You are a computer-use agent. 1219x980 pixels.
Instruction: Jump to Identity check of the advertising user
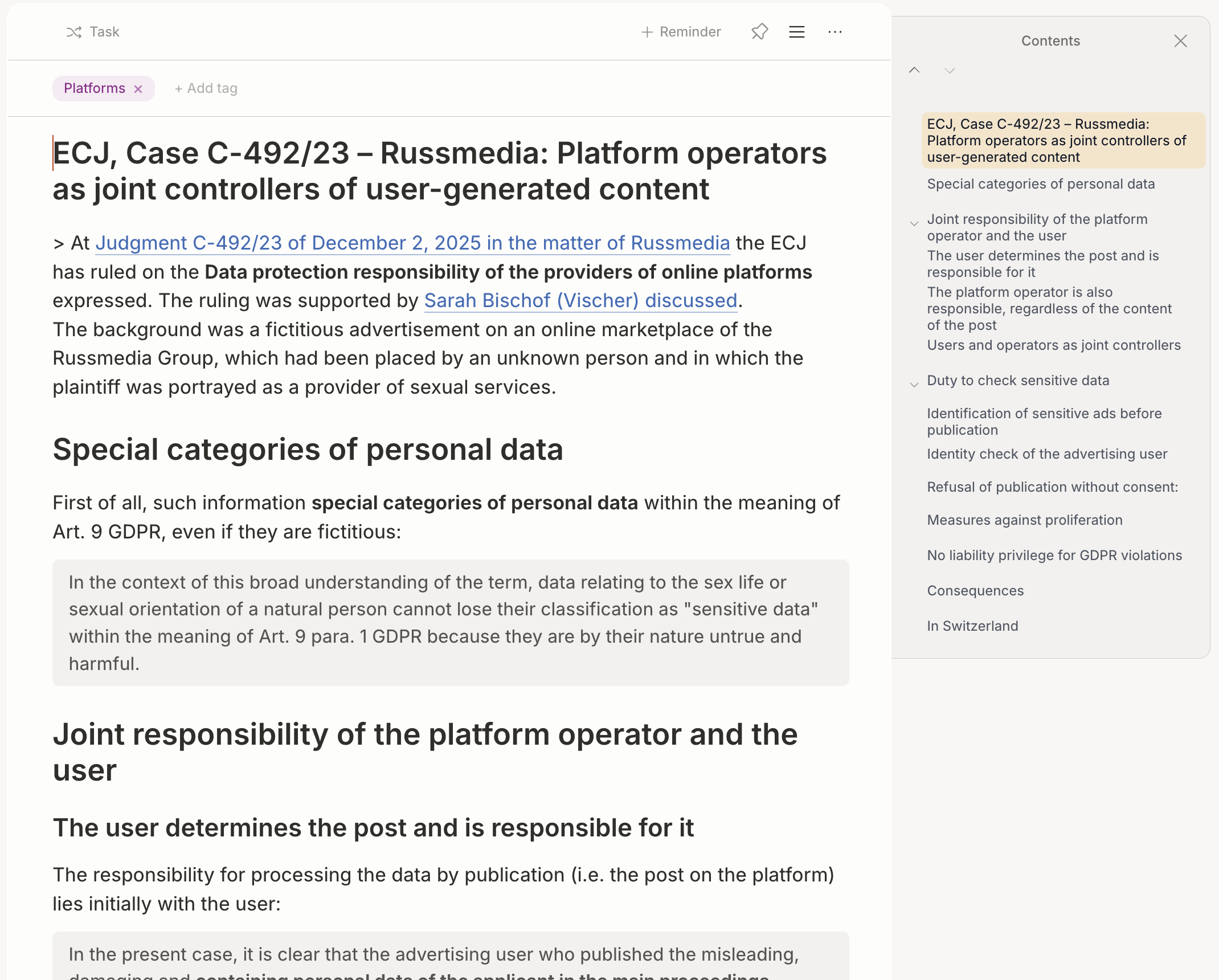(x=1047, y=454)
